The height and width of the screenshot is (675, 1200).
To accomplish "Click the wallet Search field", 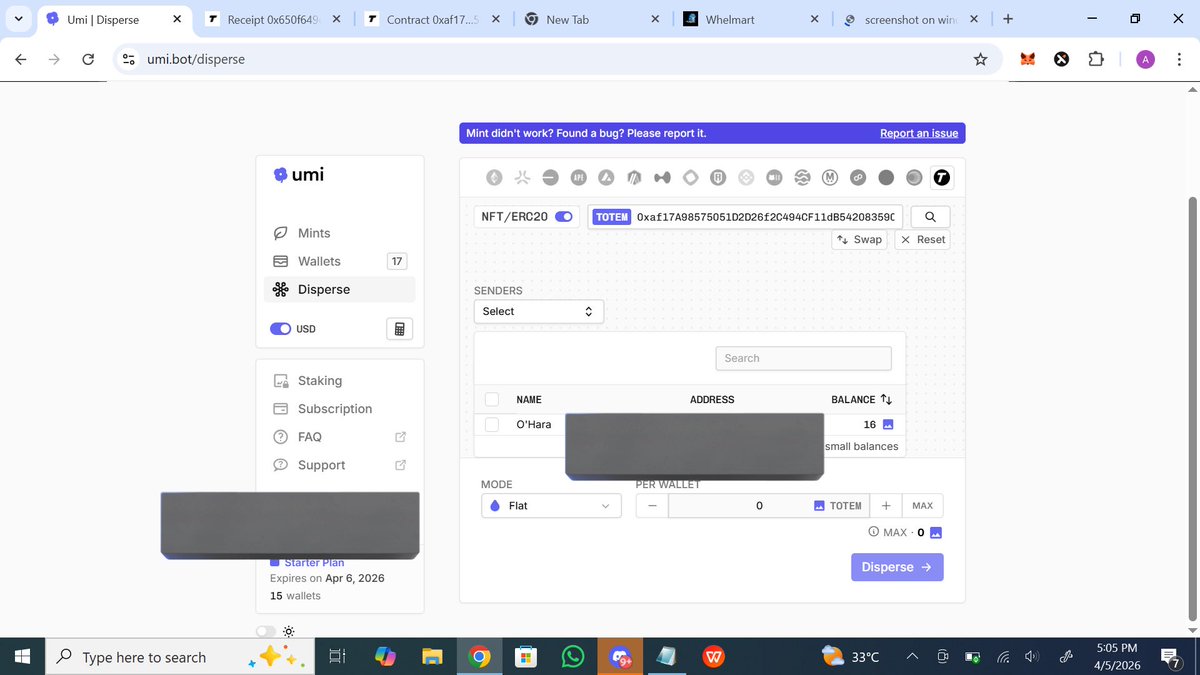I will tap(803, 358).
